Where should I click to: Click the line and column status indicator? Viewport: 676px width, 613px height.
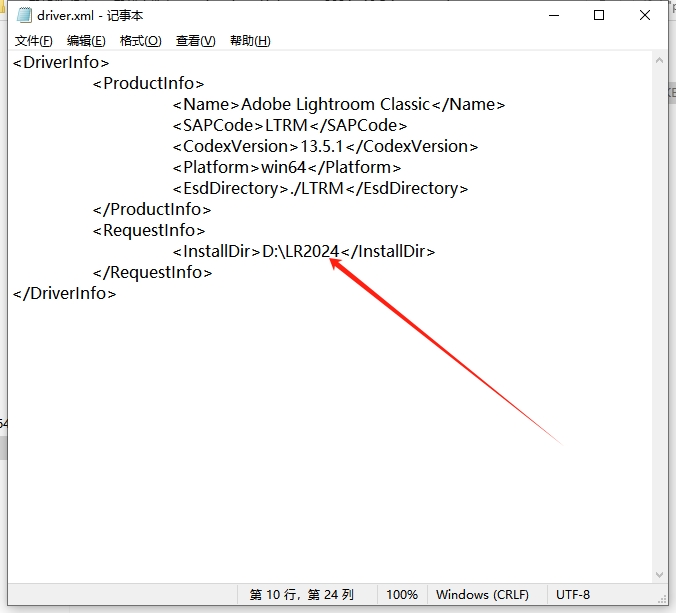click(301, 595)
